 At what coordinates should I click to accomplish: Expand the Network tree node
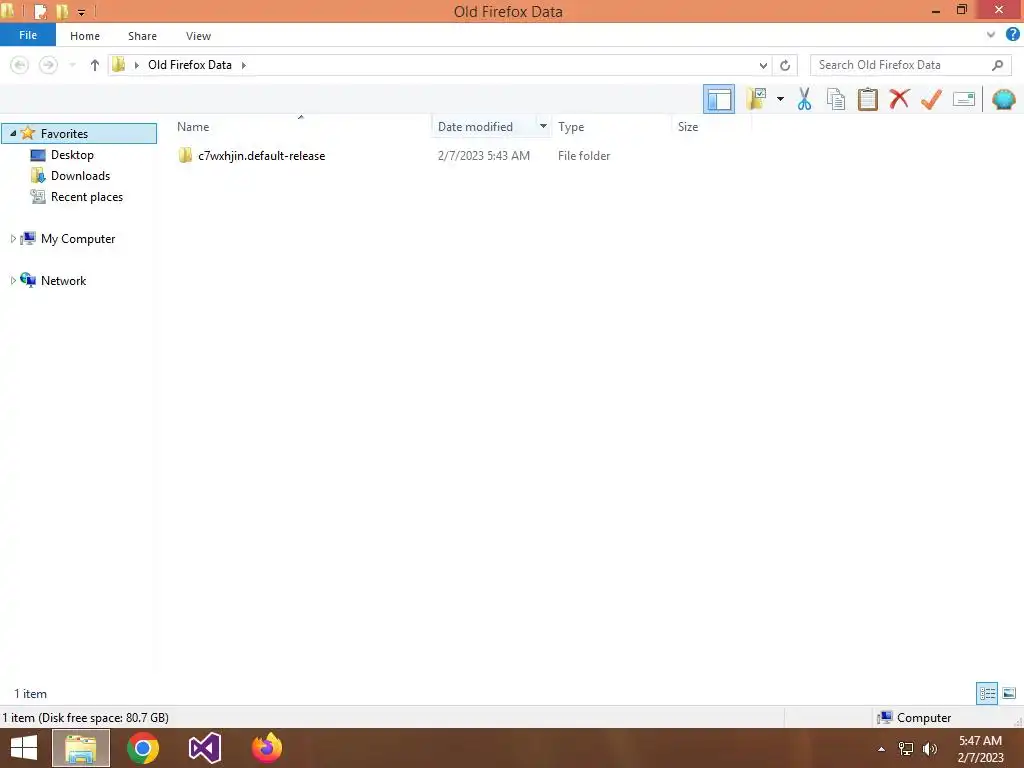pos(12,281)
